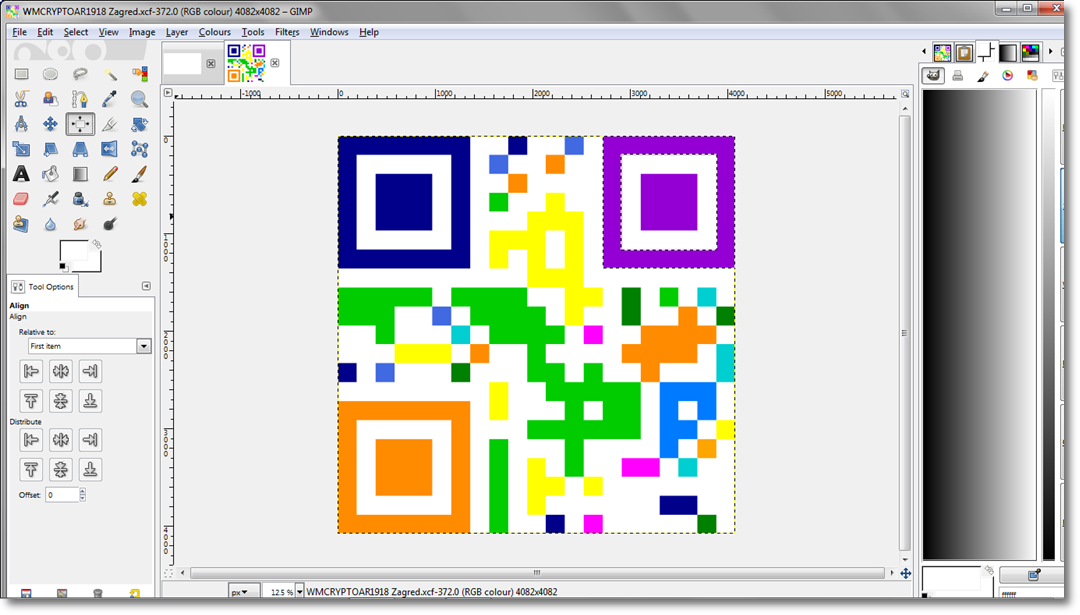Open the Filters menu
Screen dimensions: 1080x615
pyautogui.click(x=287, y=32)
